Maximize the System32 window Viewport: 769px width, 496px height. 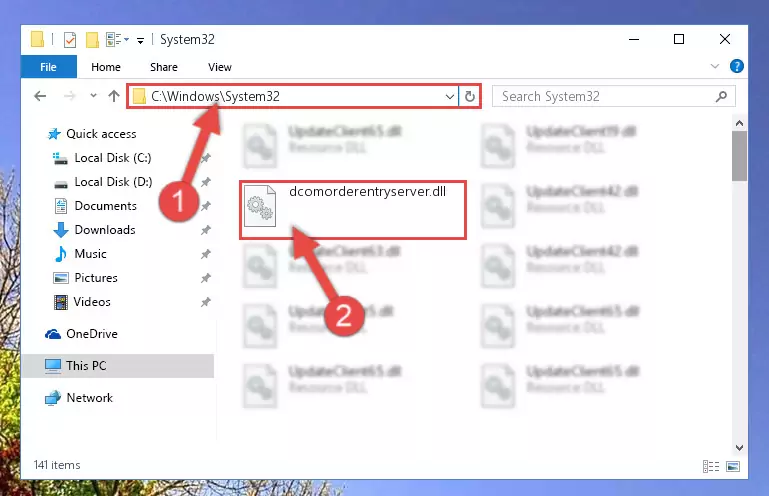679,39
